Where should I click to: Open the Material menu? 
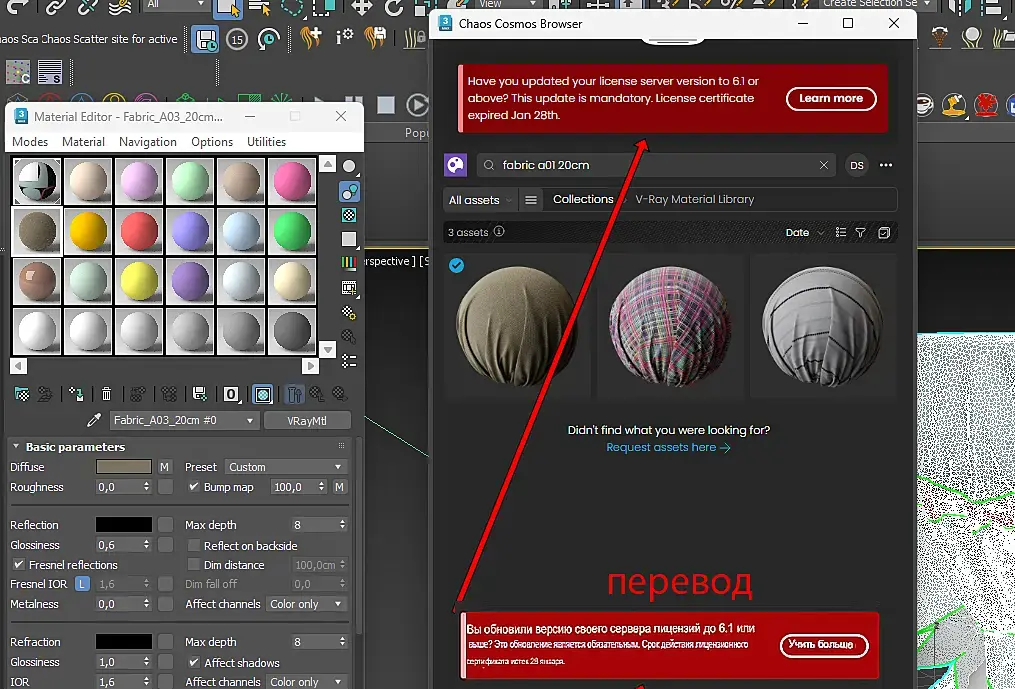pos(84,142)
